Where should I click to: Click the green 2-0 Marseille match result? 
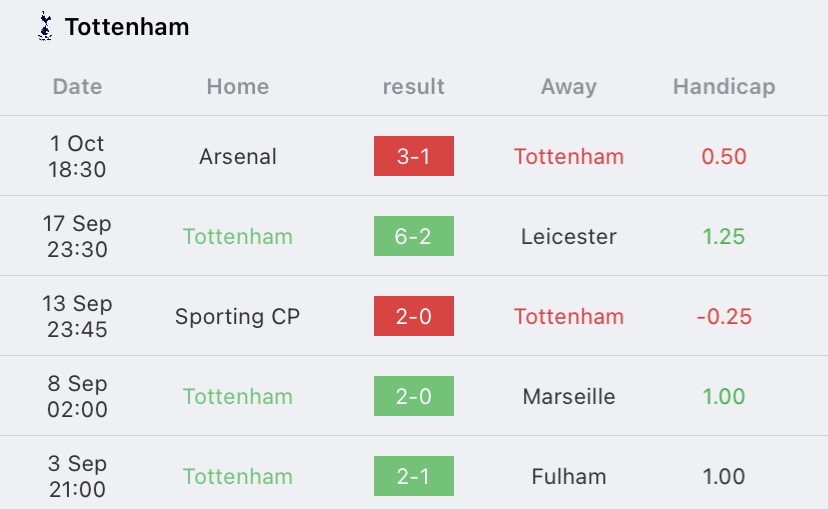413,396
